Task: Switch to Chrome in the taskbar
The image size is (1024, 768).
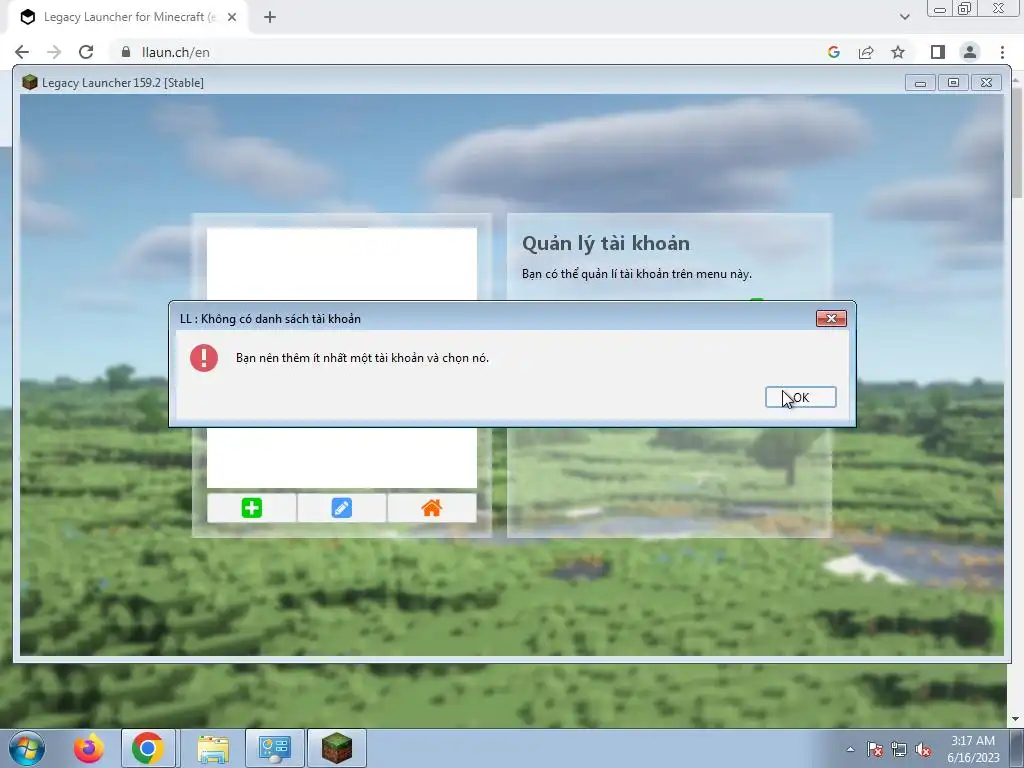Action: point(148,748)
